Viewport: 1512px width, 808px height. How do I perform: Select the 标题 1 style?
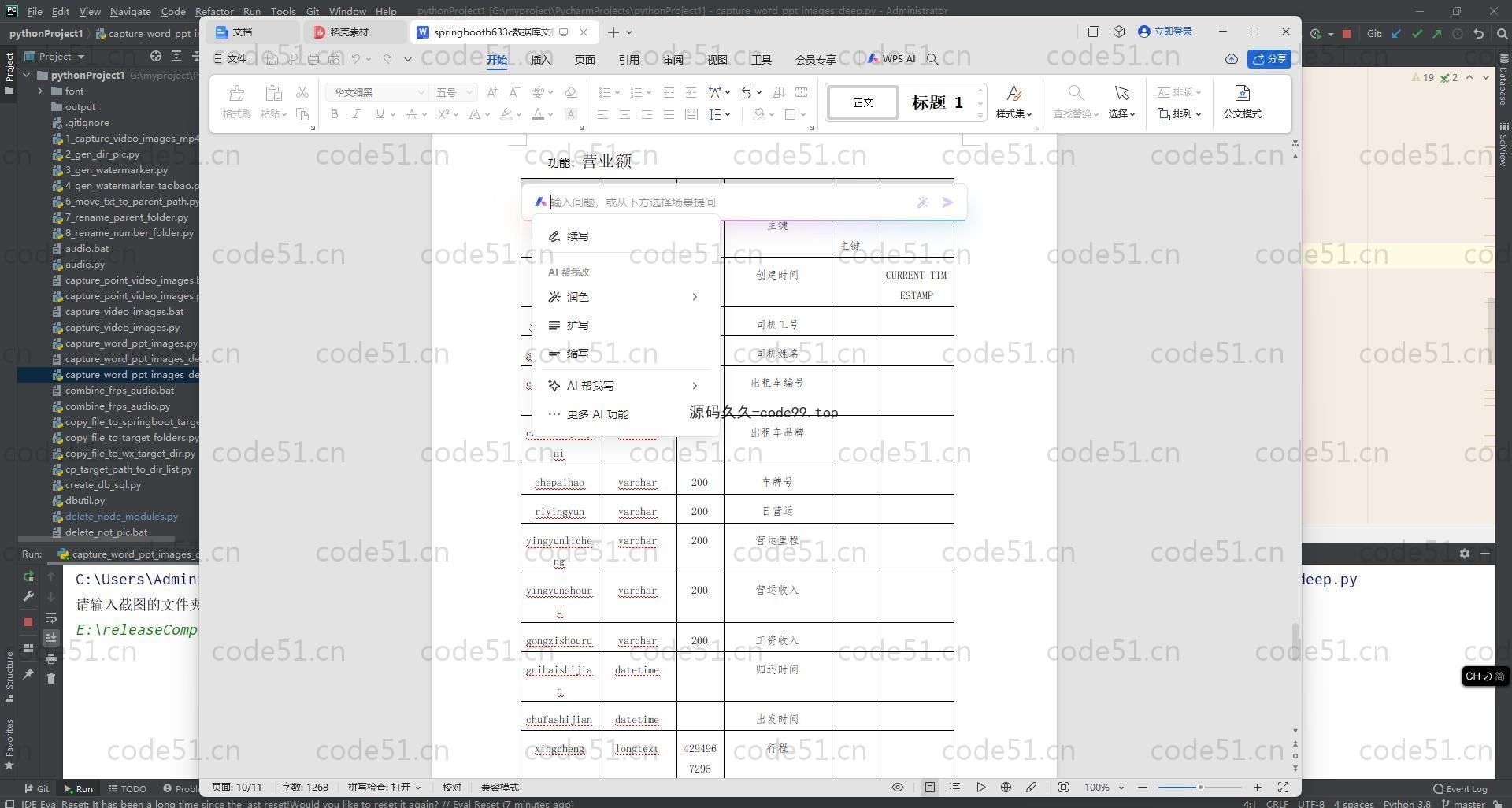pos(937,102)
